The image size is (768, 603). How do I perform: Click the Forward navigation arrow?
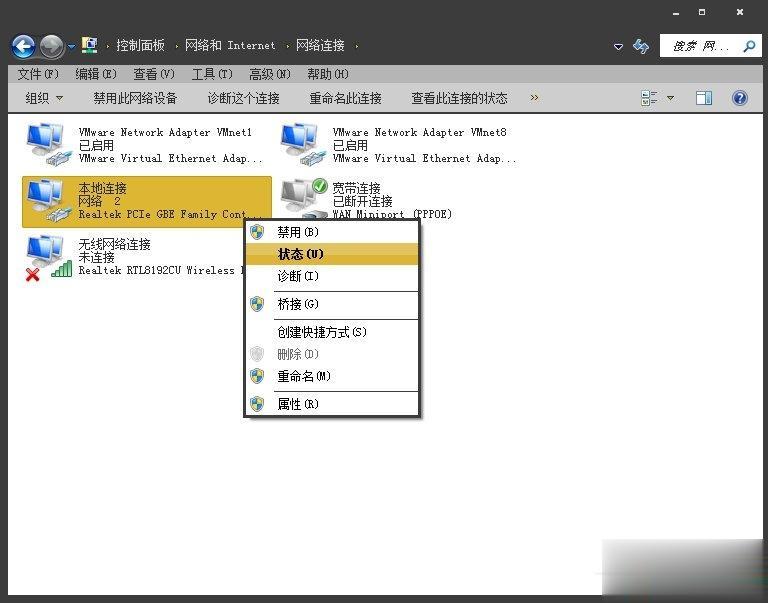pos(51,47)
